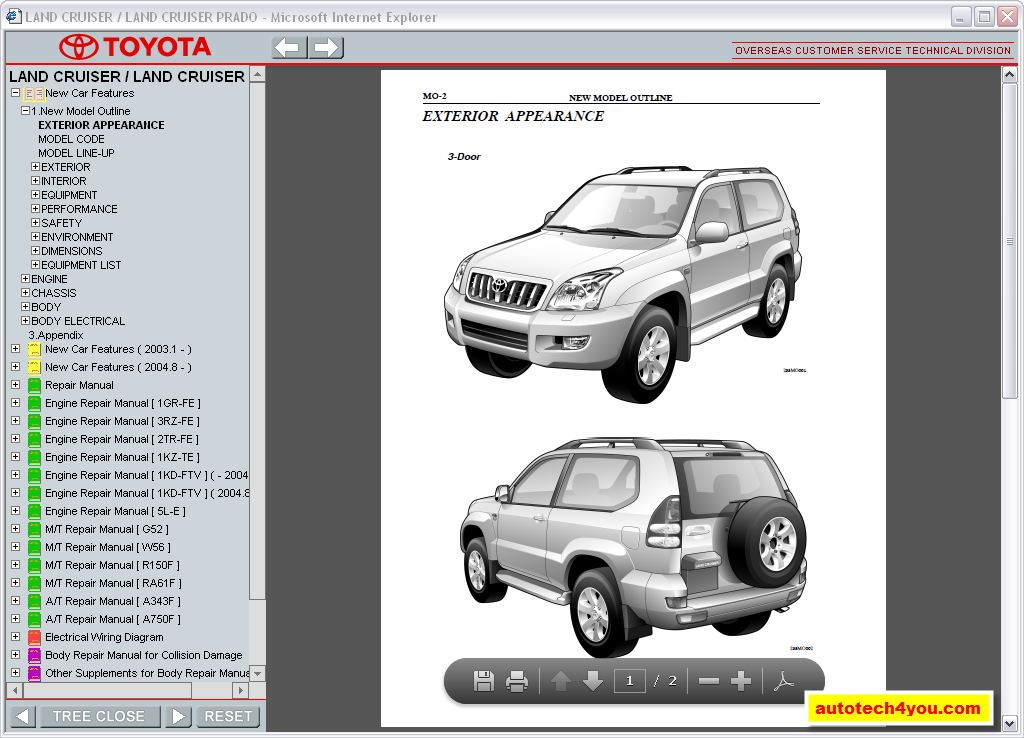Expand the Repair Manual node with its plus box
1024x738 pixels.
point(15,385)
